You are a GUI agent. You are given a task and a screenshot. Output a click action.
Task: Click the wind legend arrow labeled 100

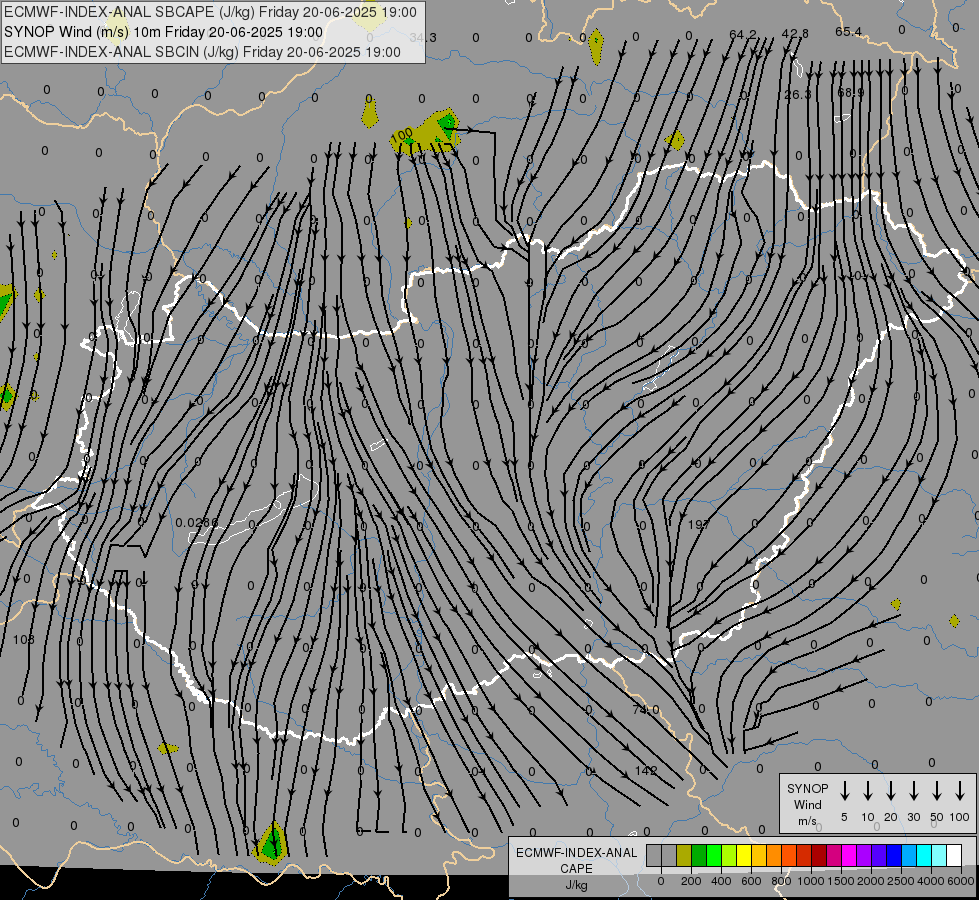click(x=960, y=790)
